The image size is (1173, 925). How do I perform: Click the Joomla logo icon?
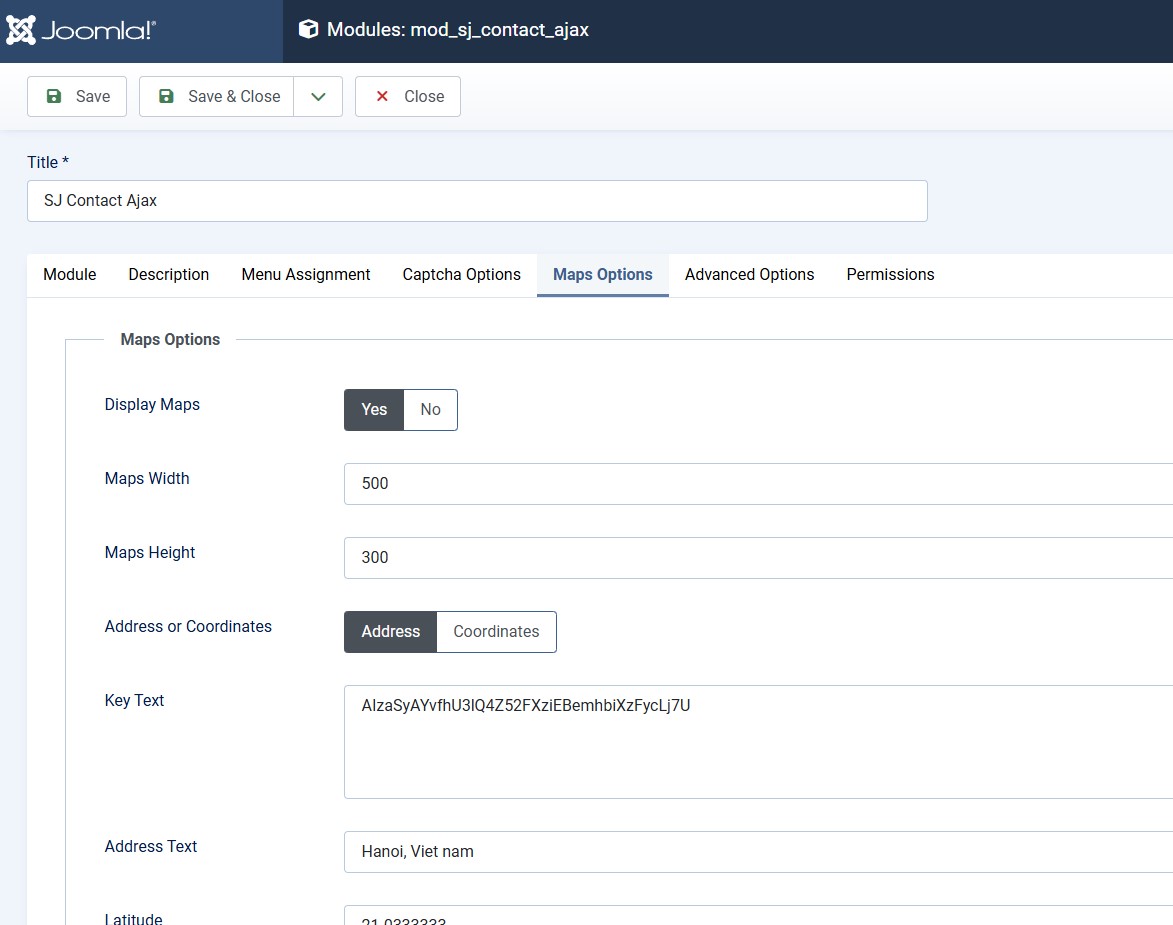click(22, 30)
